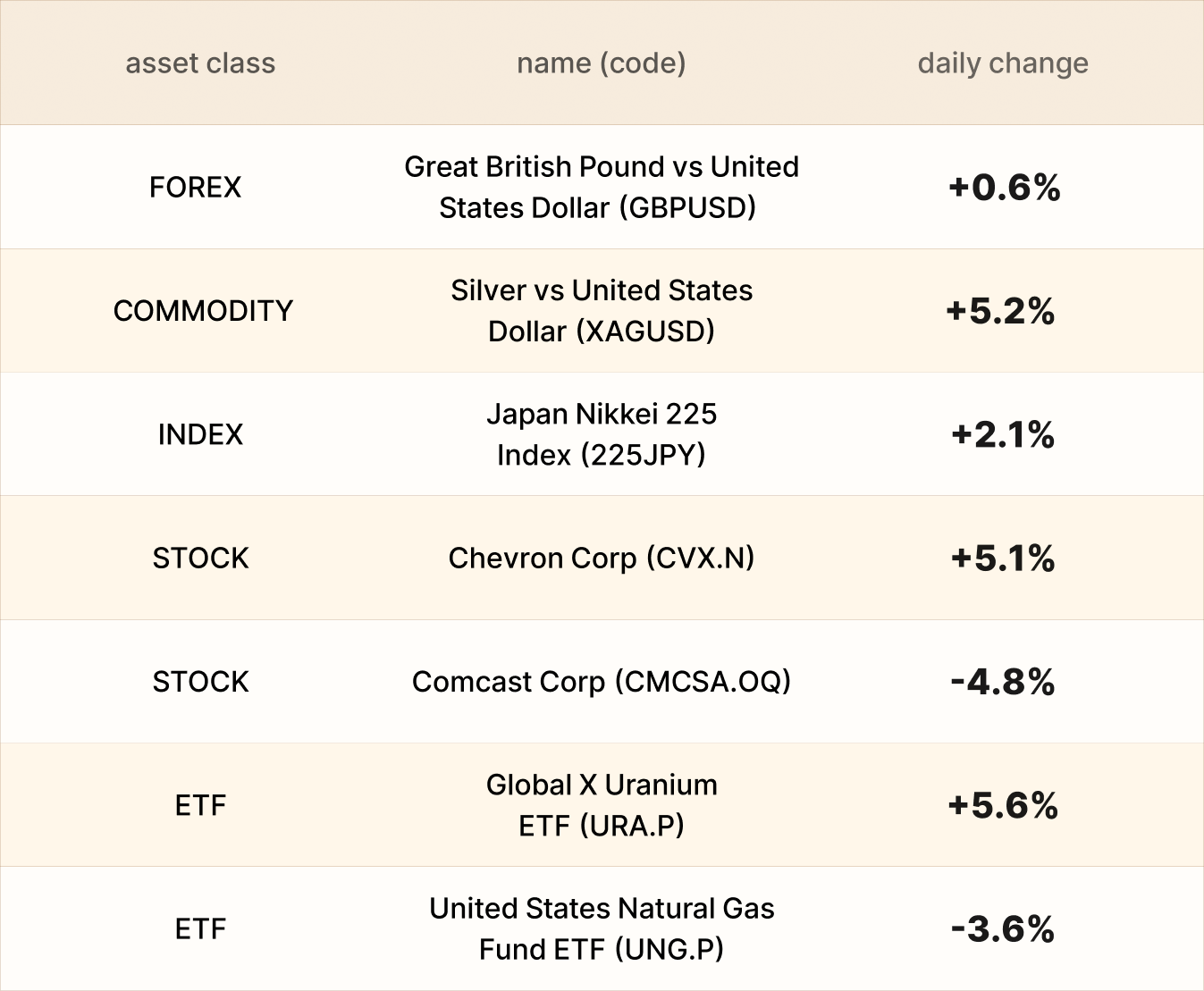Select the COMMODITY asset class cell

click(203, 310)
